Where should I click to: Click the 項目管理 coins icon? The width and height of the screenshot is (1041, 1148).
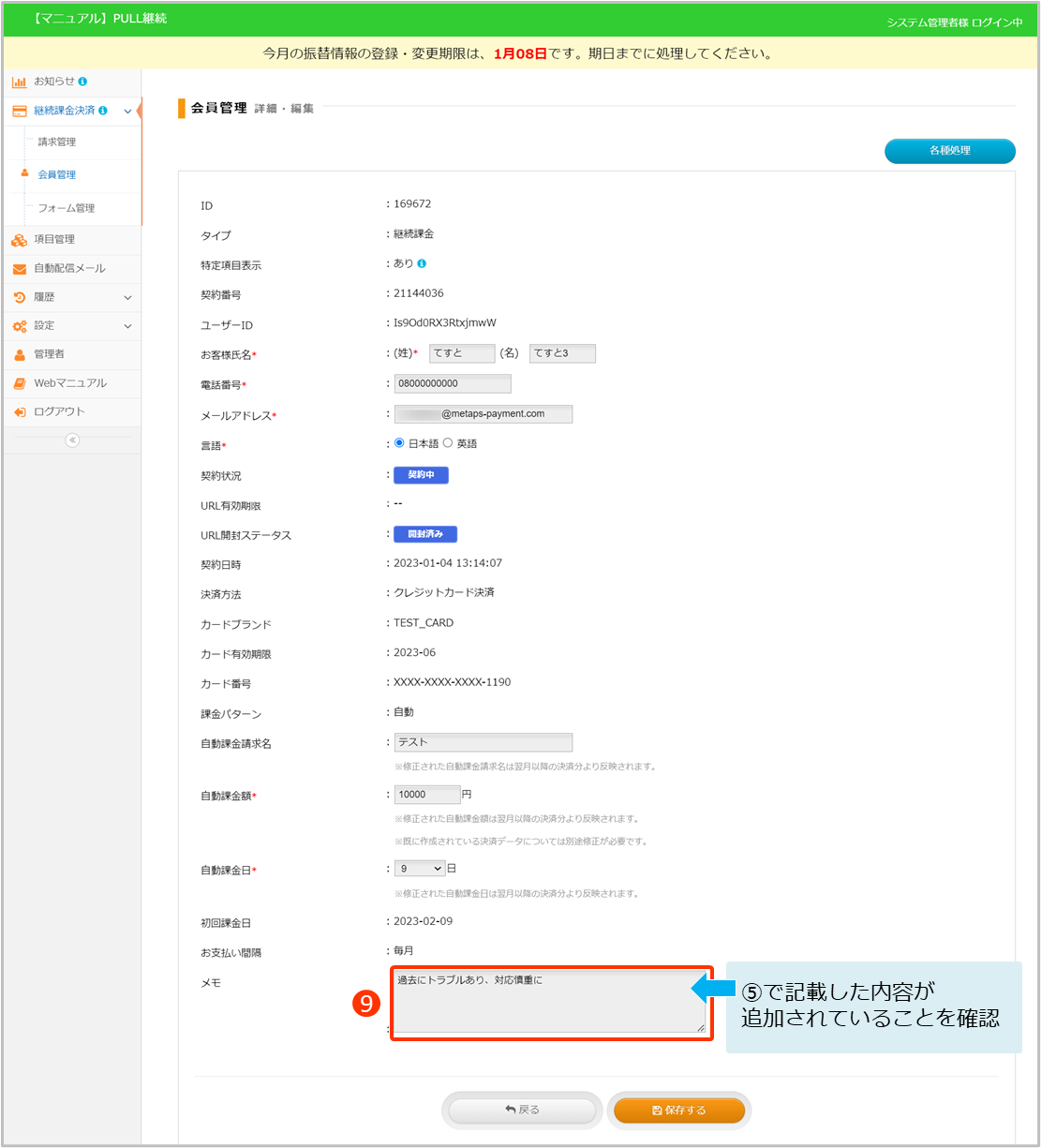point(19,240)
